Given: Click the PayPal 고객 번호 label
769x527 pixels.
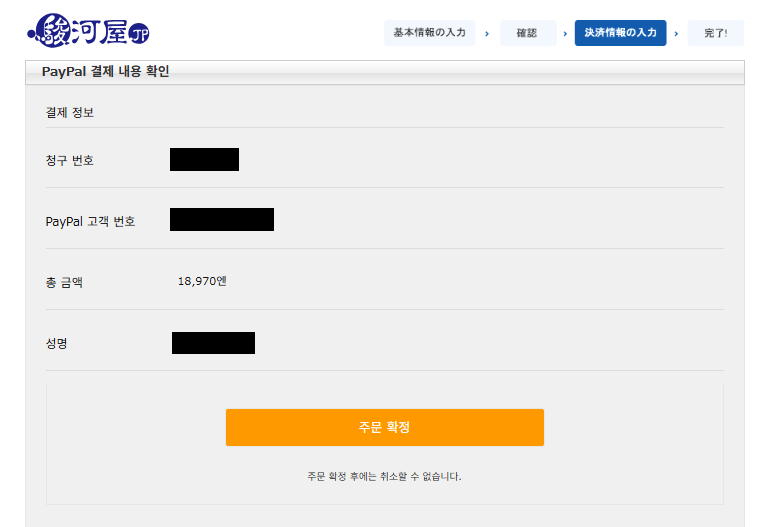Looking at the screenshot, I should 90,222.
